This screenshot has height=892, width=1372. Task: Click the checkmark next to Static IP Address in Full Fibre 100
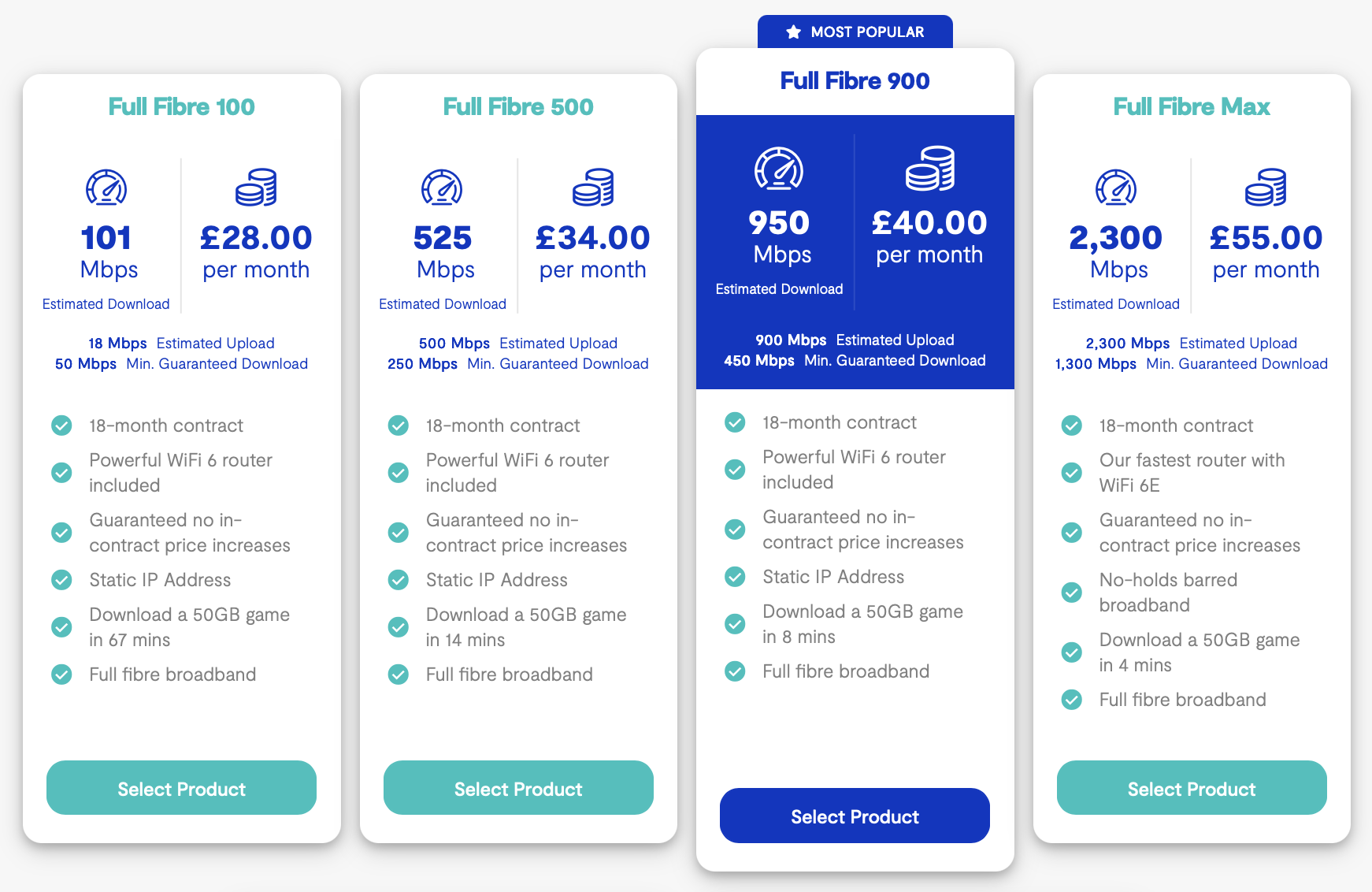[x=61, y=580]
